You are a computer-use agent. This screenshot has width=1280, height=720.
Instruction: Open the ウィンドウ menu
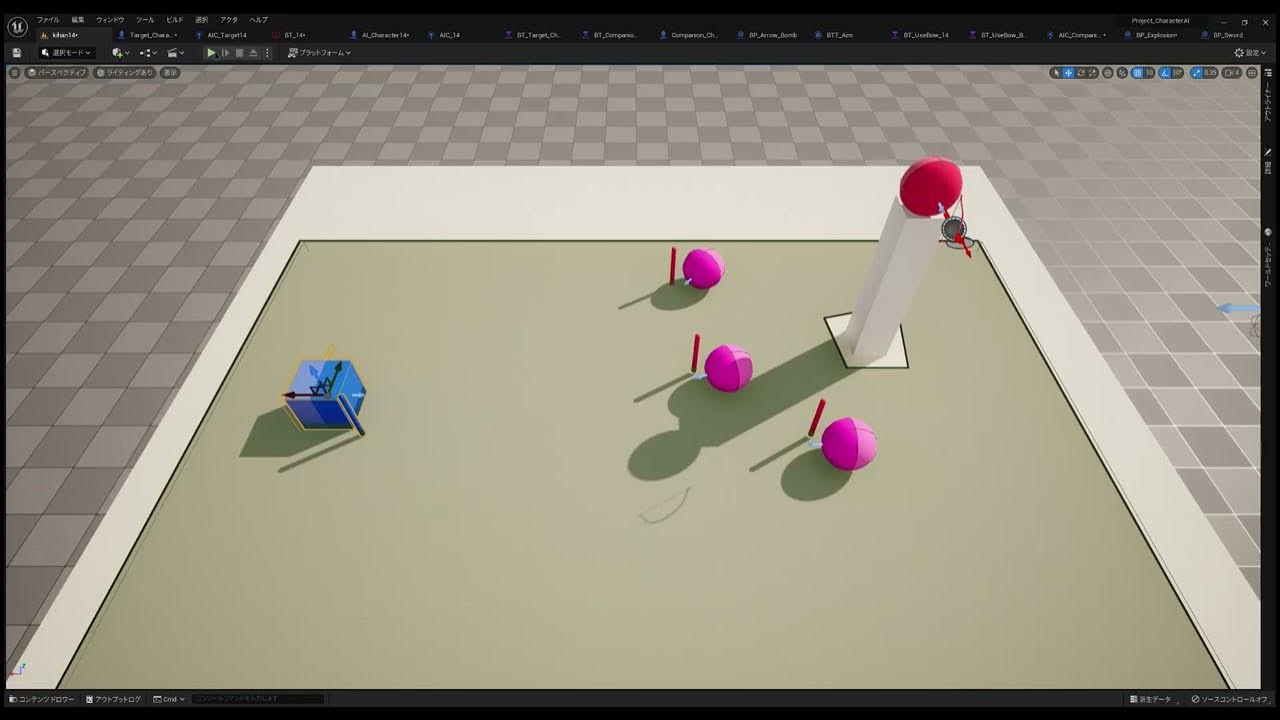pos(110,20)
